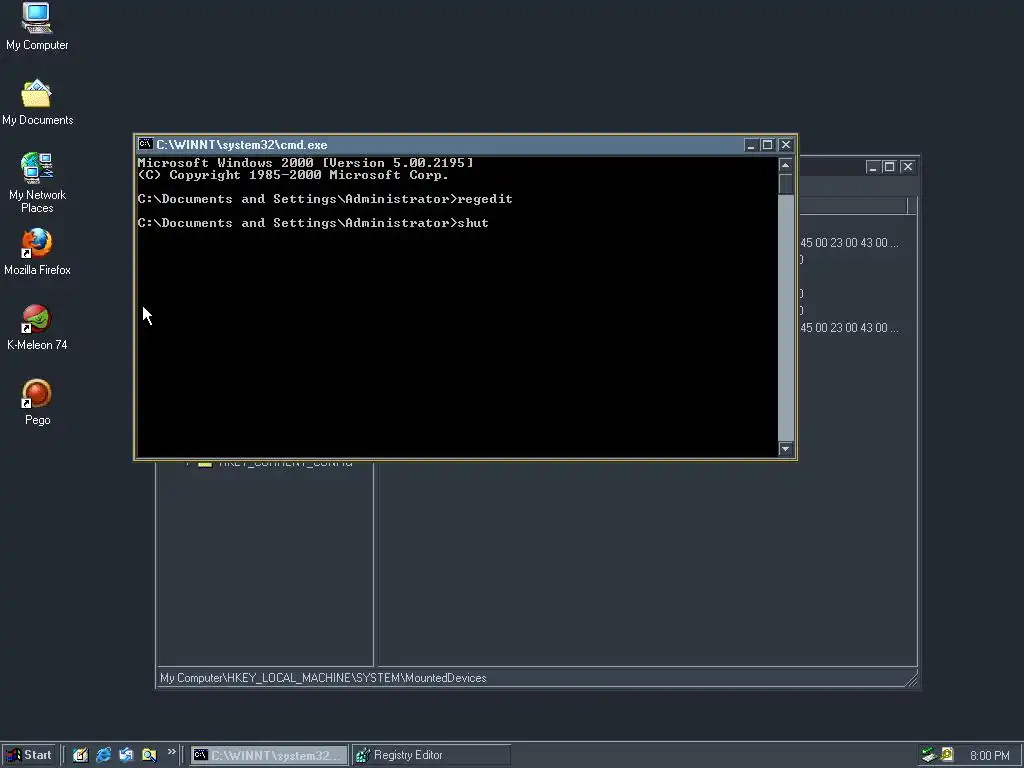This screenshot has height=768, width=1024.
Task: Switch to cmd.exe taskbar button
Action: [x=269, y=755]
